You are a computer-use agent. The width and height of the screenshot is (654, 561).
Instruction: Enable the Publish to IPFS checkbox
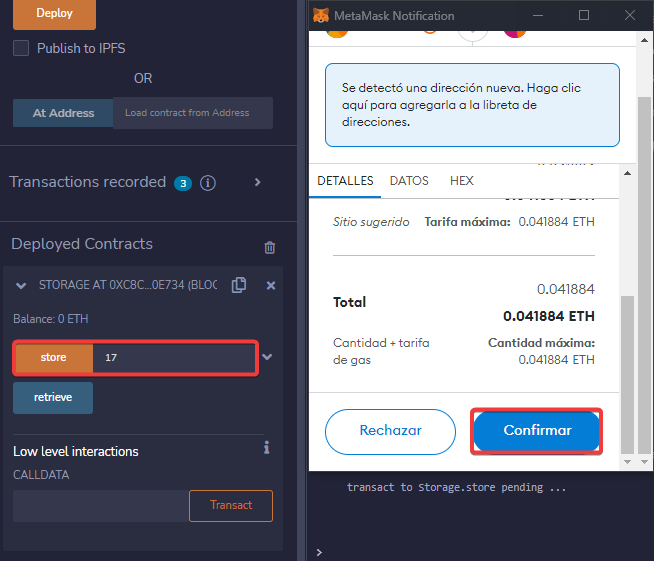tap(21, 48)
